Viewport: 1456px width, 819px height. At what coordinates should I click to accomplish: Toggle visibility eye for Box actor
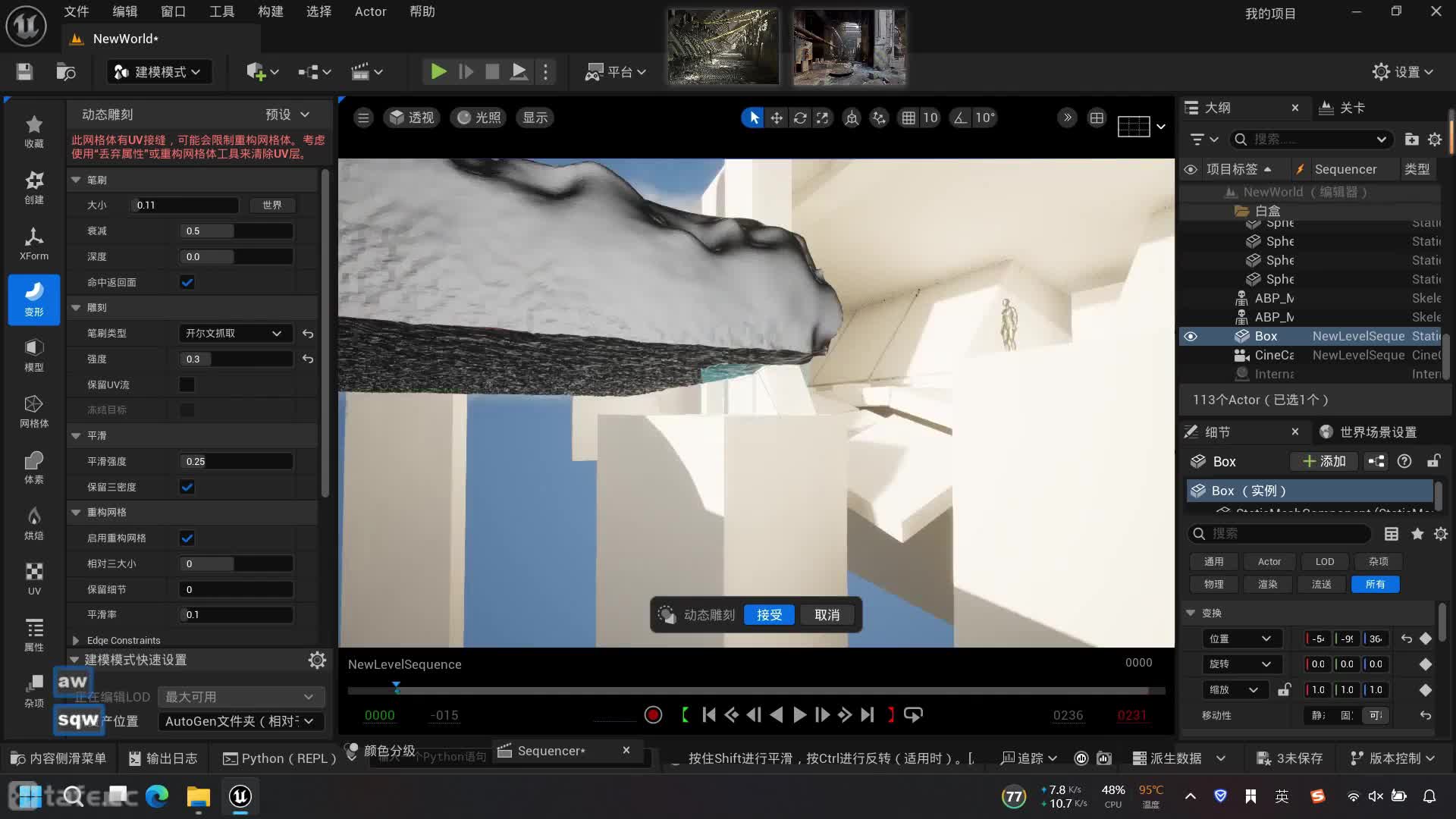(1191, 336)
